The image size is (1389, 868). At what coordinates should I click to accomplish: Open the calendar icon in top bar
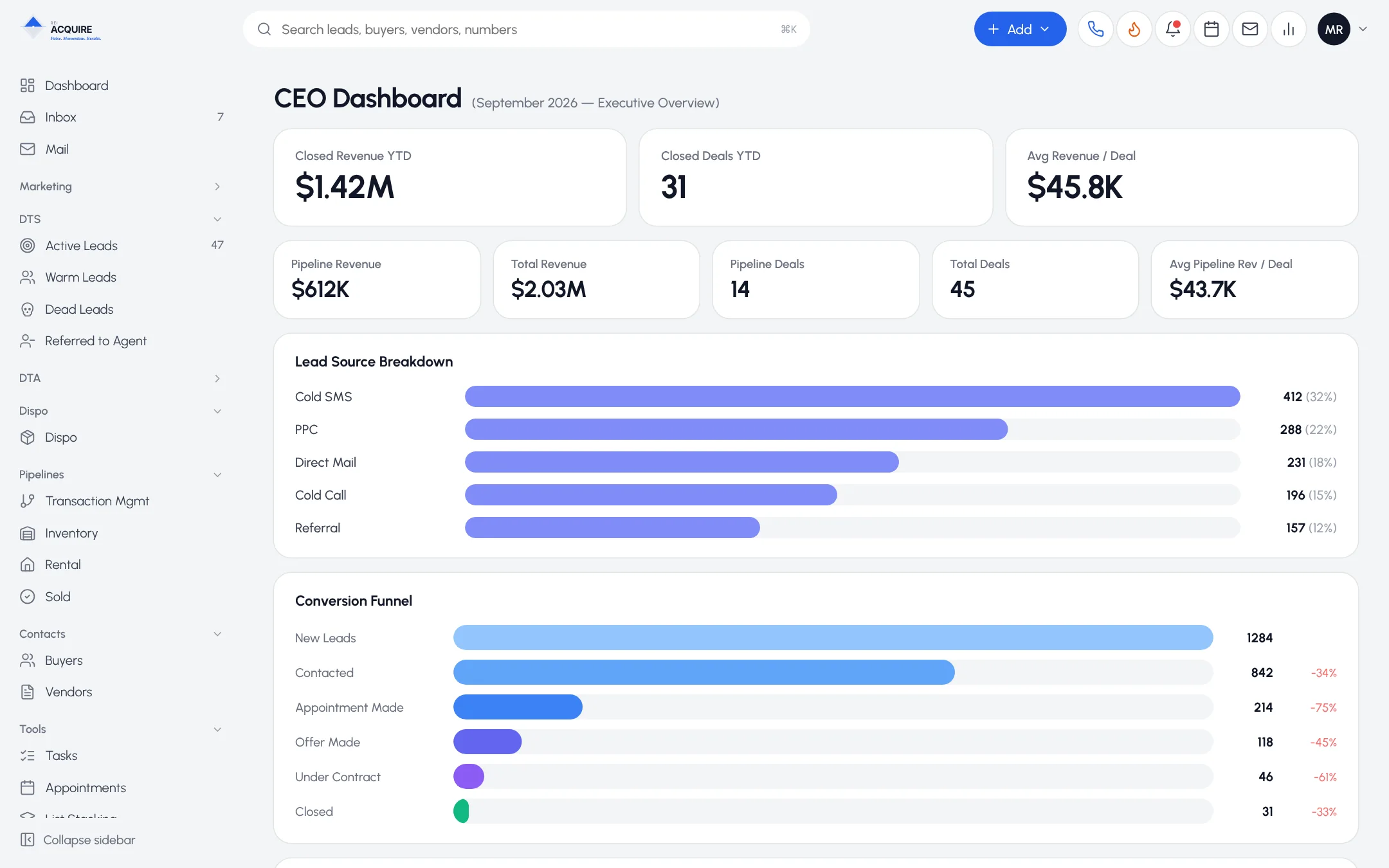click(1212, 29)
